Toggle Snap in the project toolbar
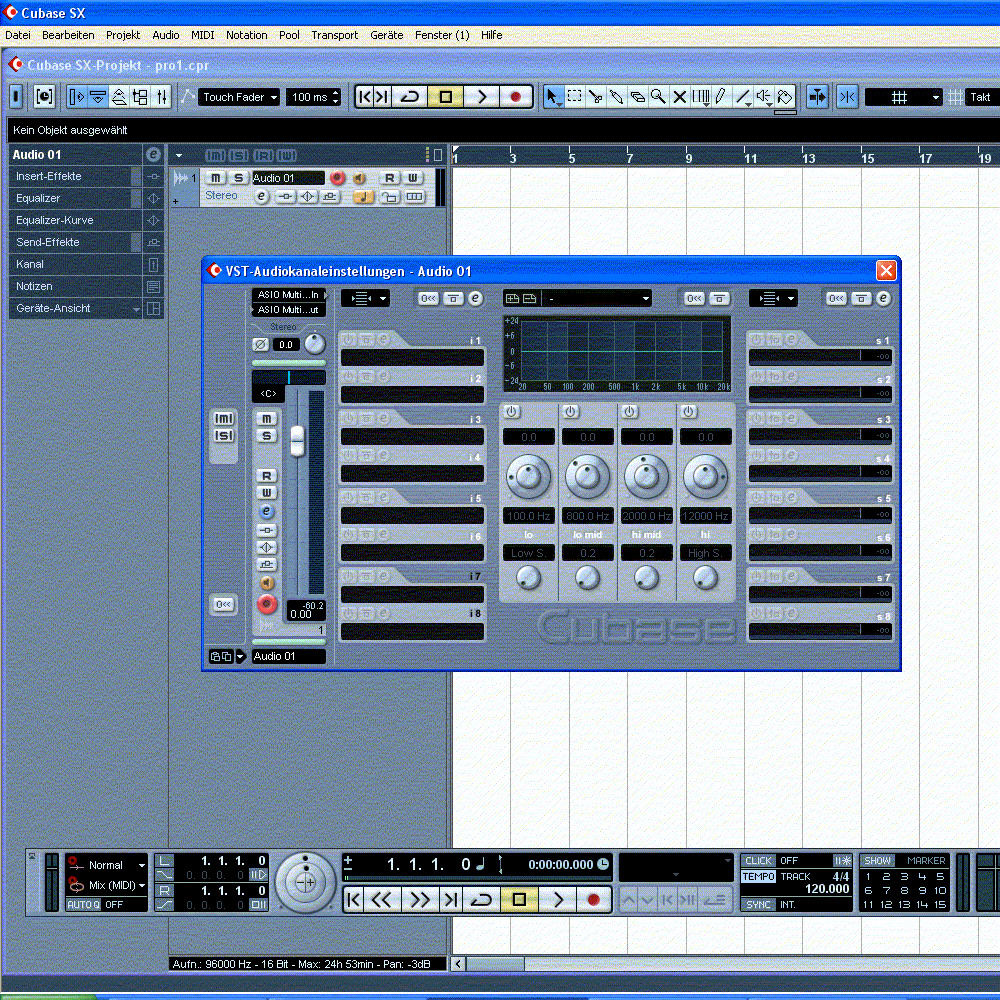The width and height of the screenshot is (1000, 1000). 847,97
